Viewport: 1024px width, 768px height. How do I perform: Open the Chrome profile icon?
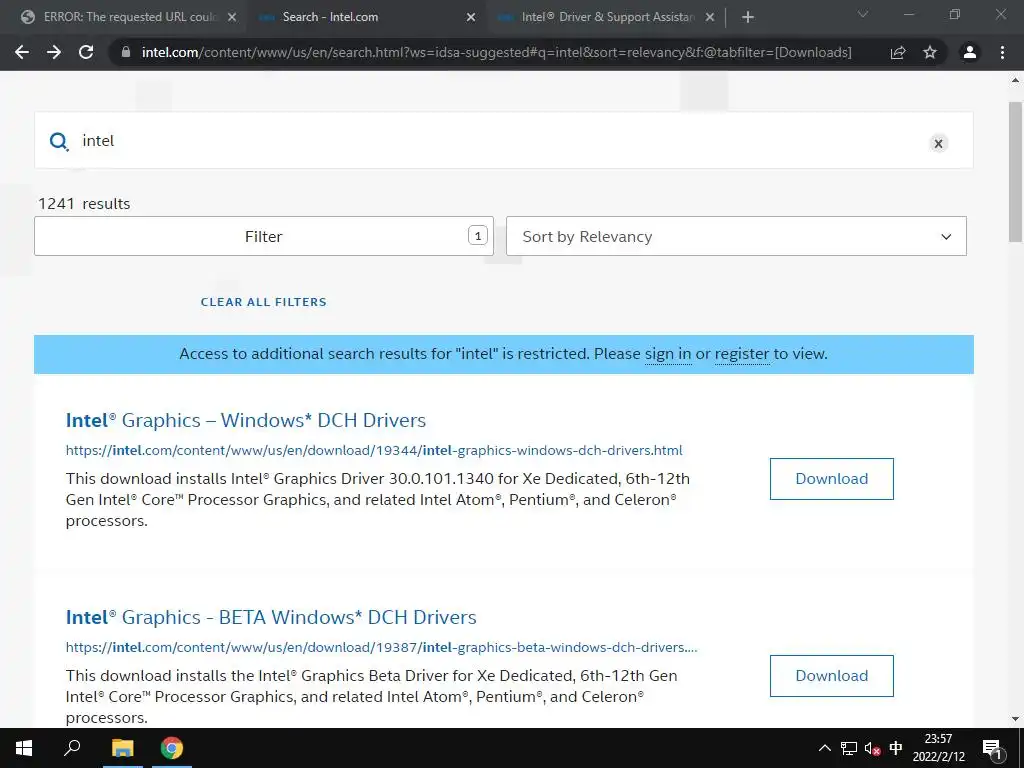tap(970, 52)
